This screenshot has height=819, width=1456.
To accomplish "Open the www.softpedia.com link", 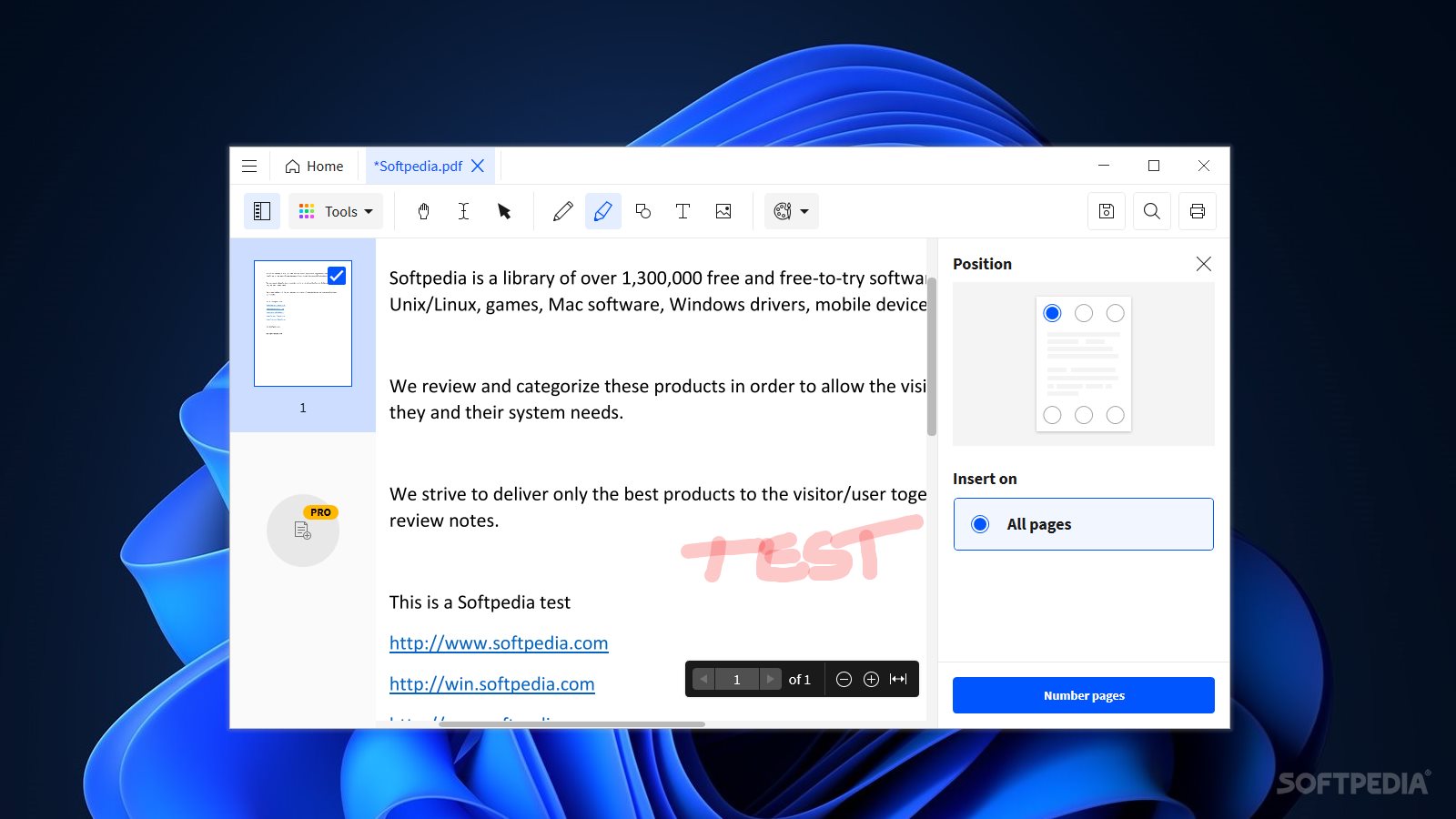I will point(499,643).
